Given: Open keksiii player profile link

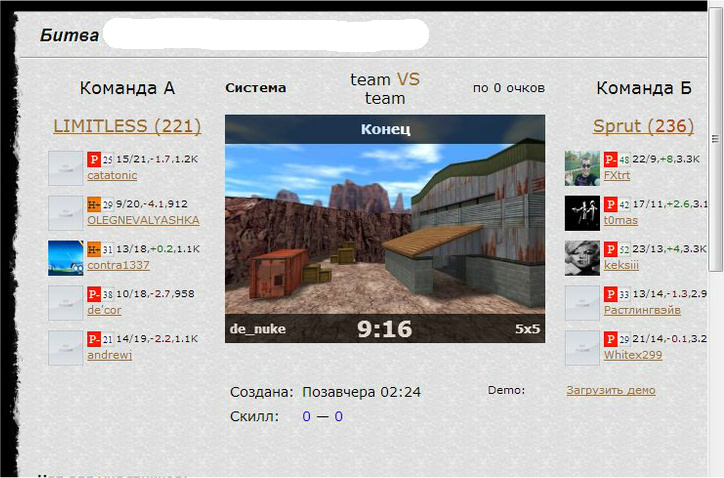Looking at the screenshot, I should pos(621,265).
